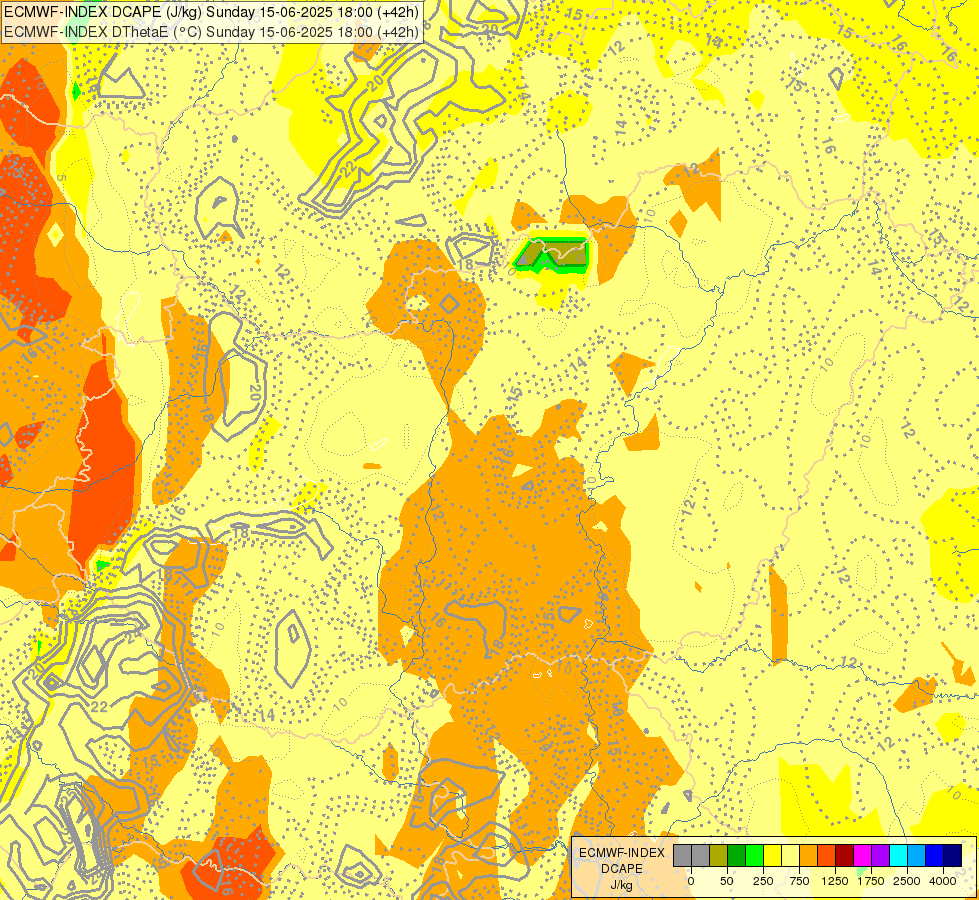Select the bright green legend swatch

point(754,856)
